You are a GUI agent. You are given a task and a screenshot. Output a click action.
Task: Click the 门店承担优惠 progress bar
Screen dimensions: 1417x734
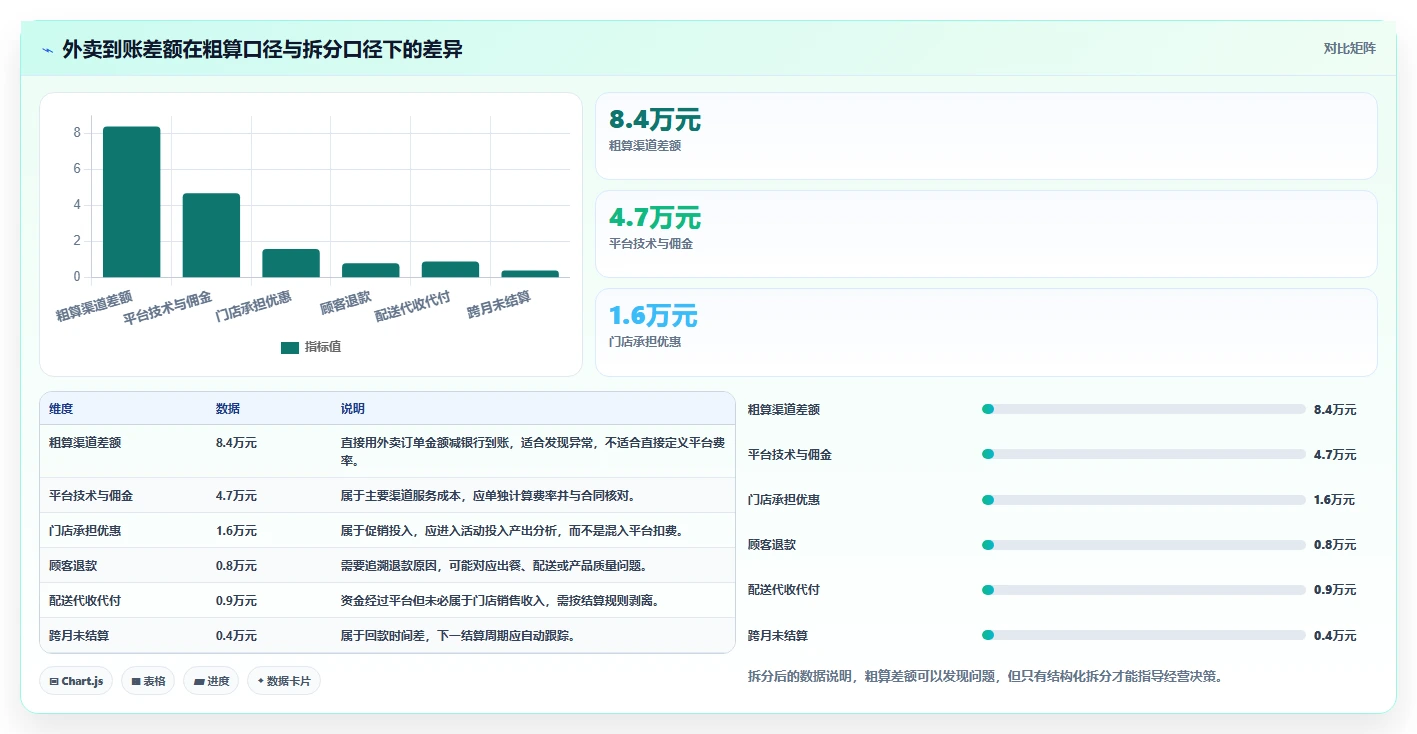pos(1144,499)
